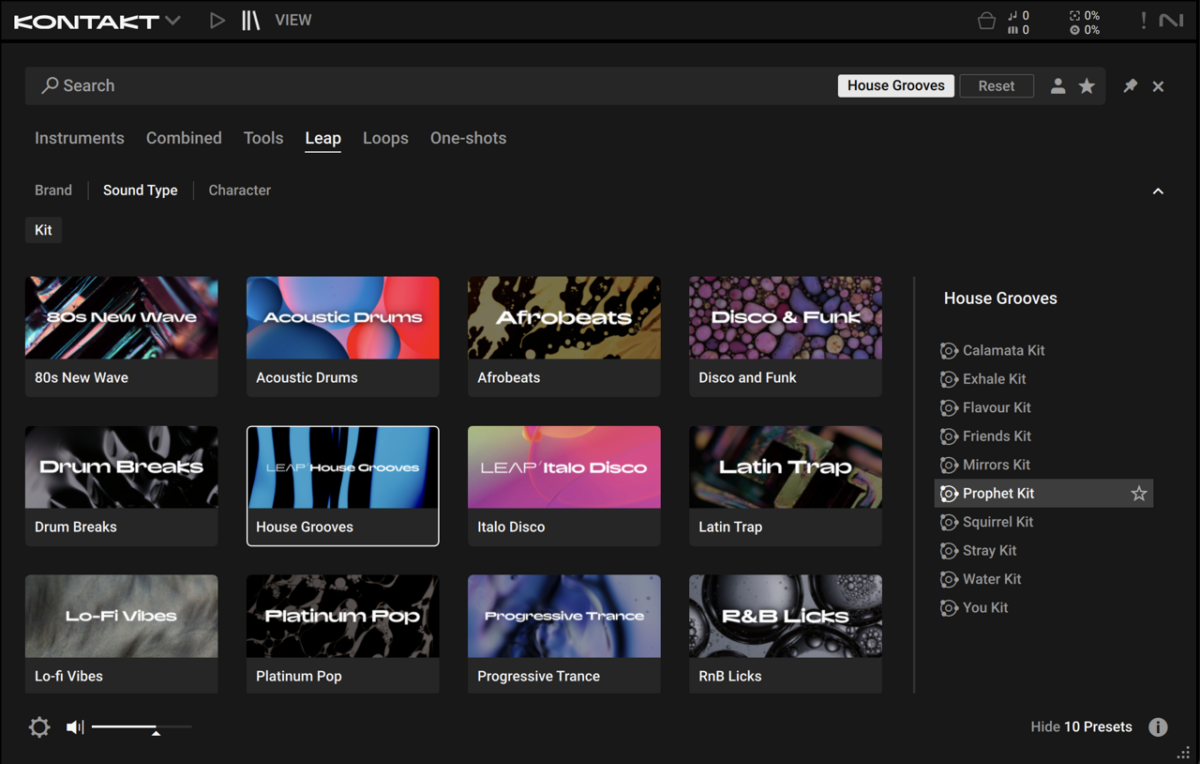Click the exclamation alert icon
The image size is (1200, 764).
pyautogui.click(x=1143, y=20)
